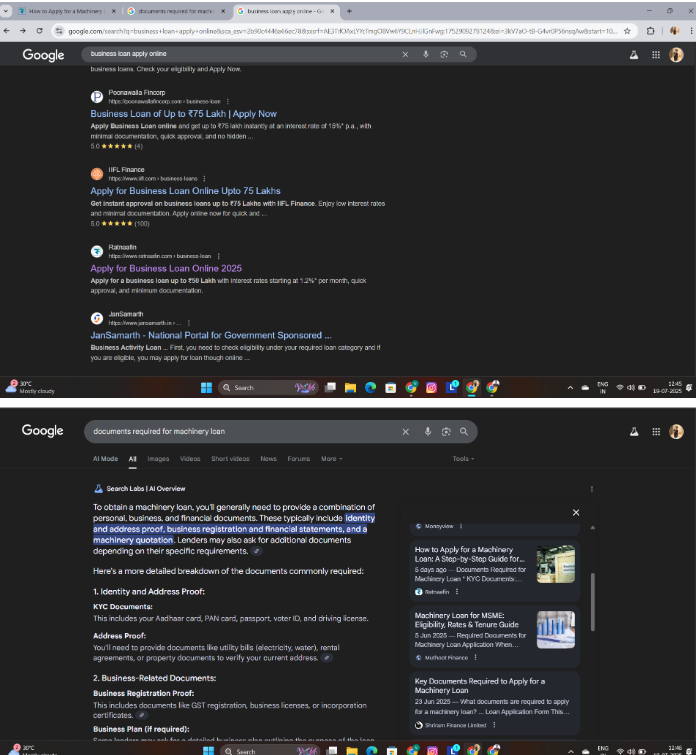Image resolution: width=696 pixels, height=755 pixels.
Task: Open 'Apply for Business Loan Online Upto 75 Lakhs'
Action: tap(185, 191)
